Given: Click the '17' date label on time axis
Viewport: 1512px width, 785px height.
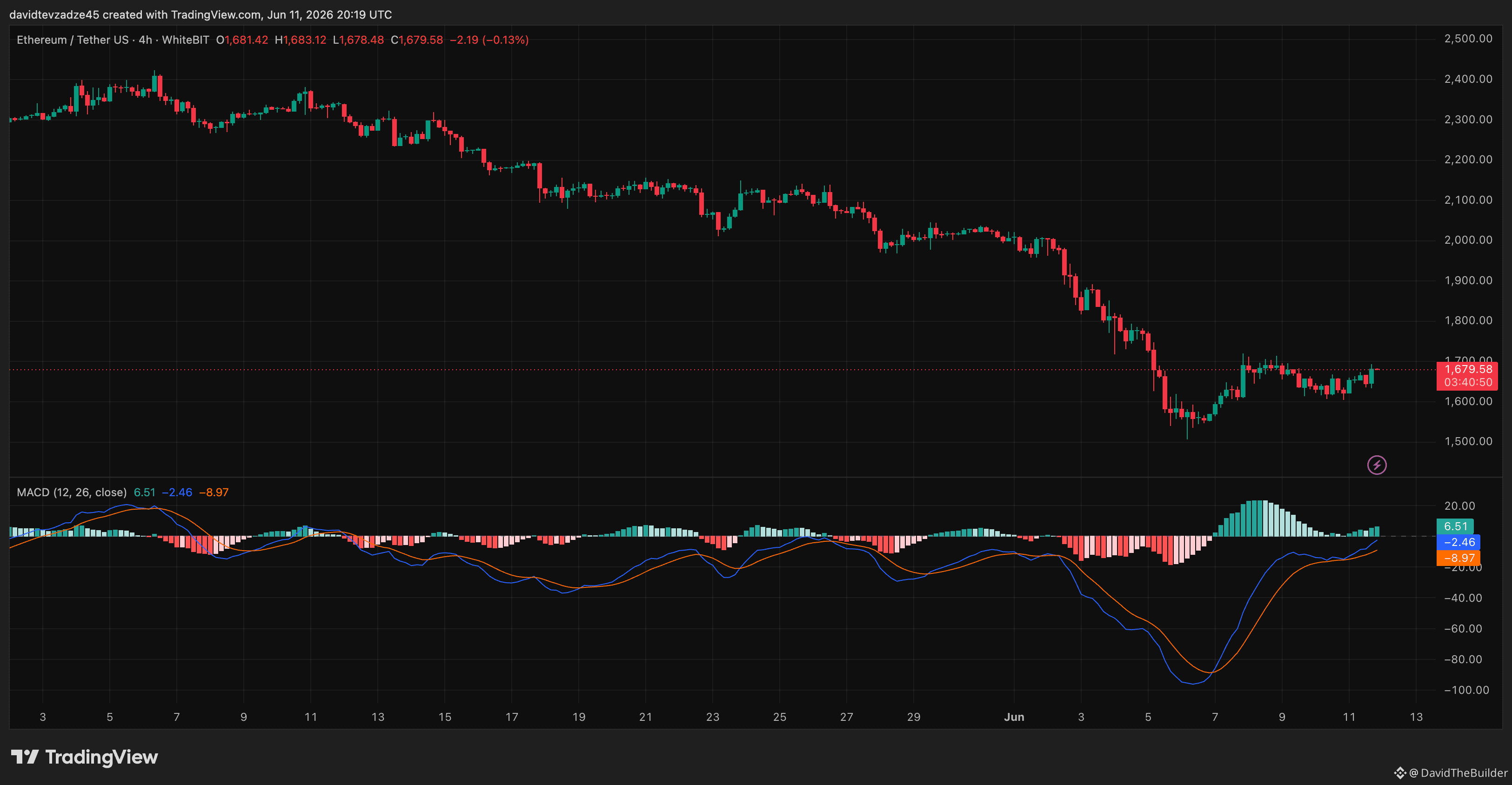Looking at the screenshot, I should click(x=512, y=717).
